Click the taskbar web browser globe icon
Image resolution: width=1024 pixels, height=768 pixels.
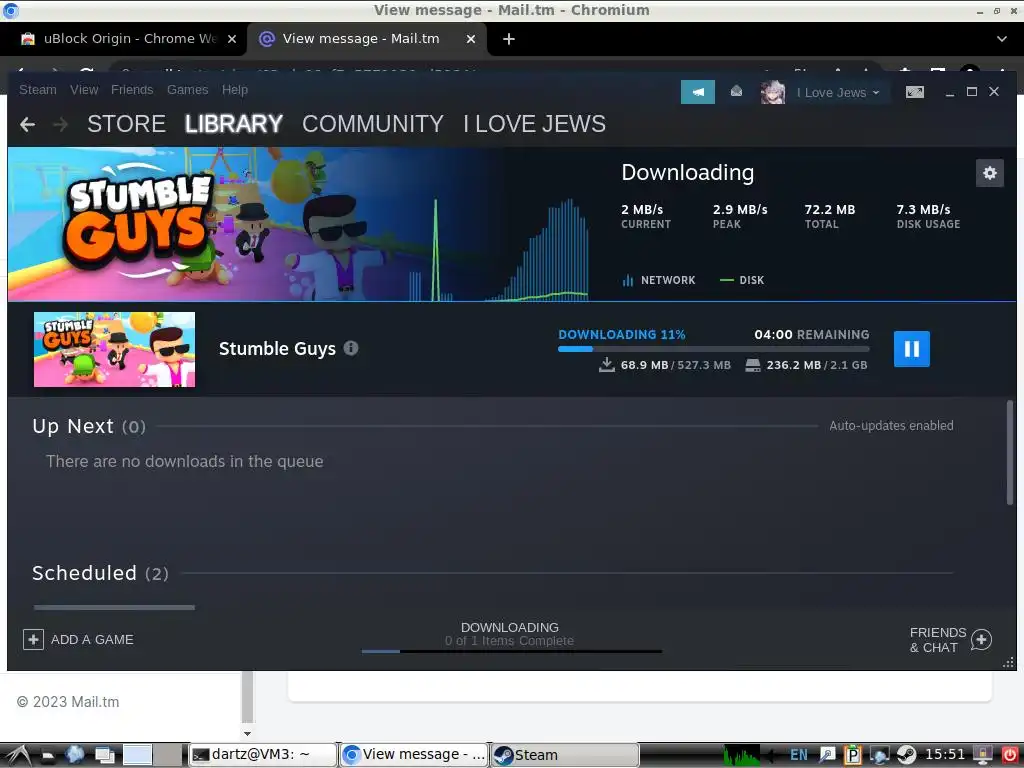click(74, 755)
